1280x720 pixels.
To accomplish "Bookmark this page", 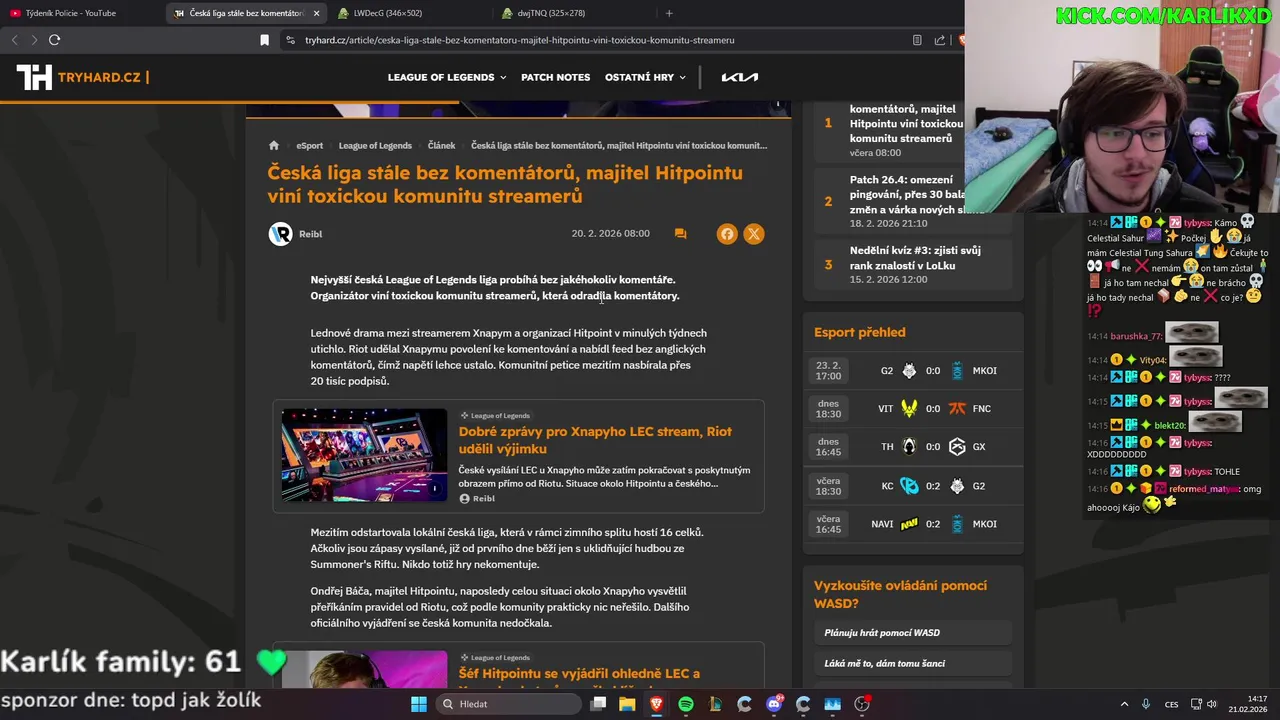I will coord(264,40).
